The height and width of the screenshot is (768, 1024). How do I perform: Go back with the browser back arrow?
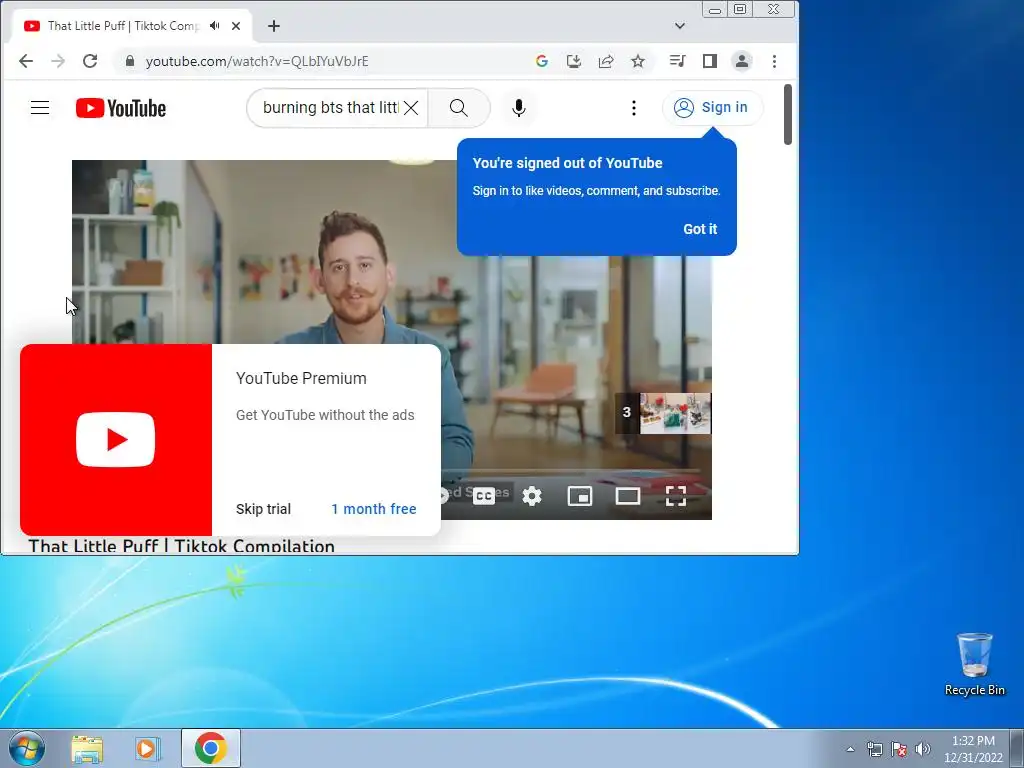[26, 61]
